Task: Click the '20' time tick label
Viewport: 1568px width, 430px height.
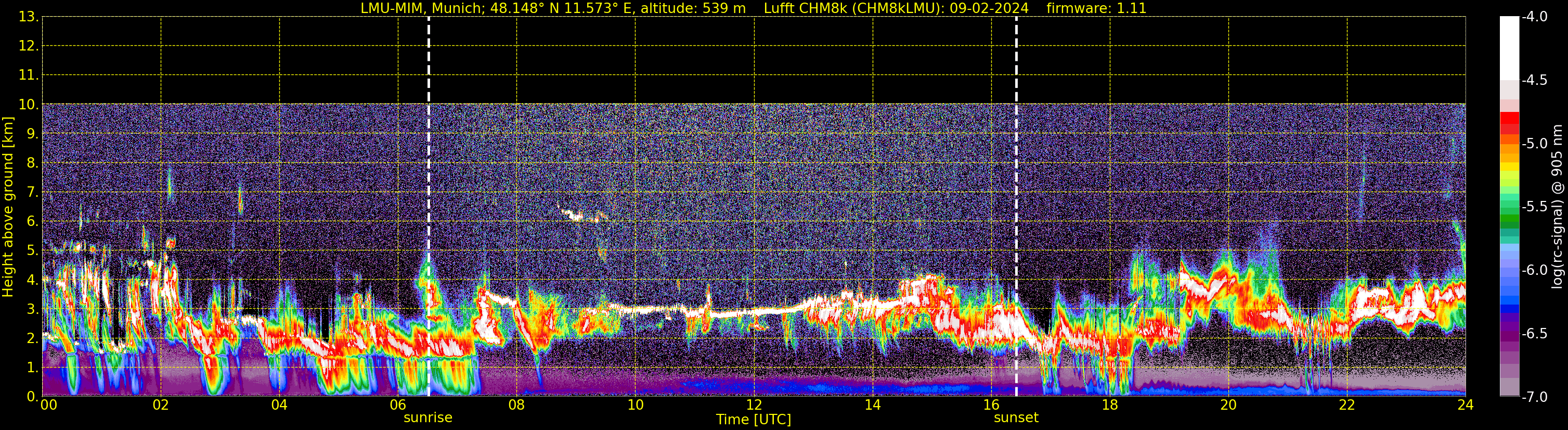Action: tap(1228, 405)
